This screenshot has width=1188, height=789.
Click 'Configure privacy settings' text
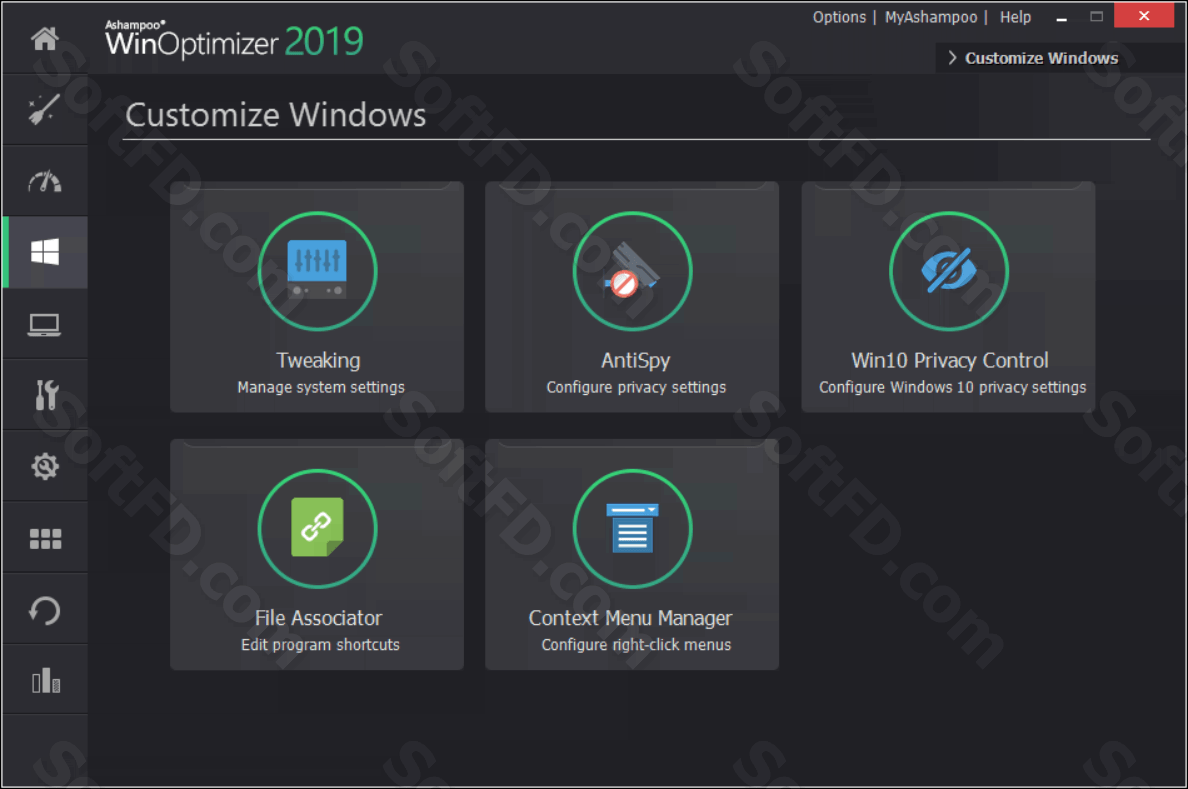click(636, 387)
